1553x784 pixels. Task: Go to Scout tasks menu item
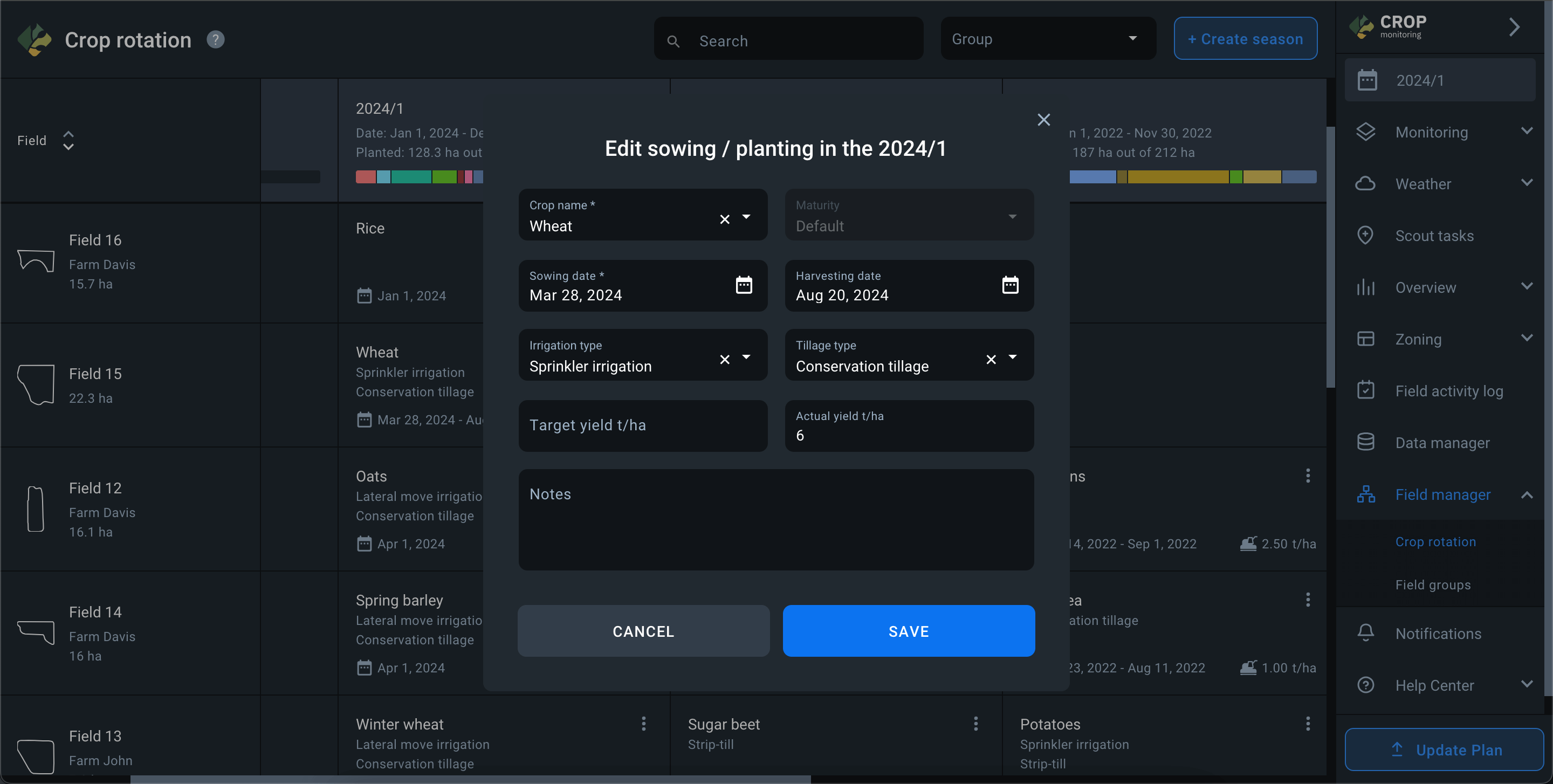(x=1434, y=236)
